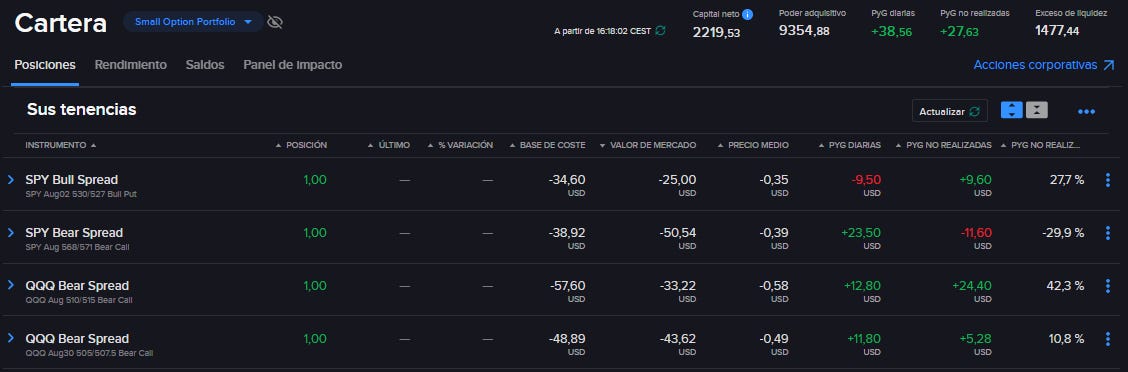Screen dimensions: 1128x372
Task: Open the Saldos tab
Action: [x=205, y=65]
